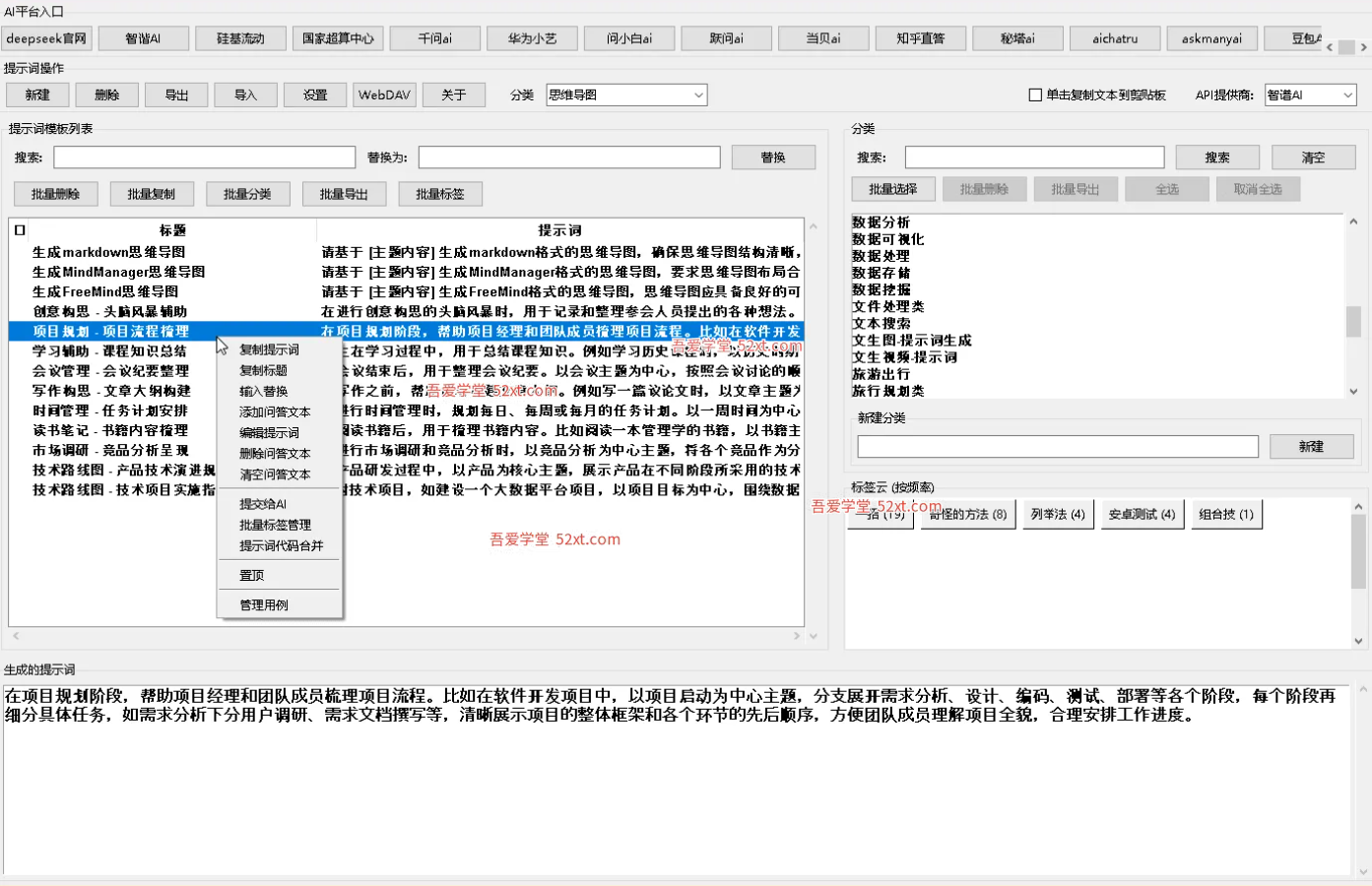
Task: Click the 替换 button
Action: [x=773, y=158]
